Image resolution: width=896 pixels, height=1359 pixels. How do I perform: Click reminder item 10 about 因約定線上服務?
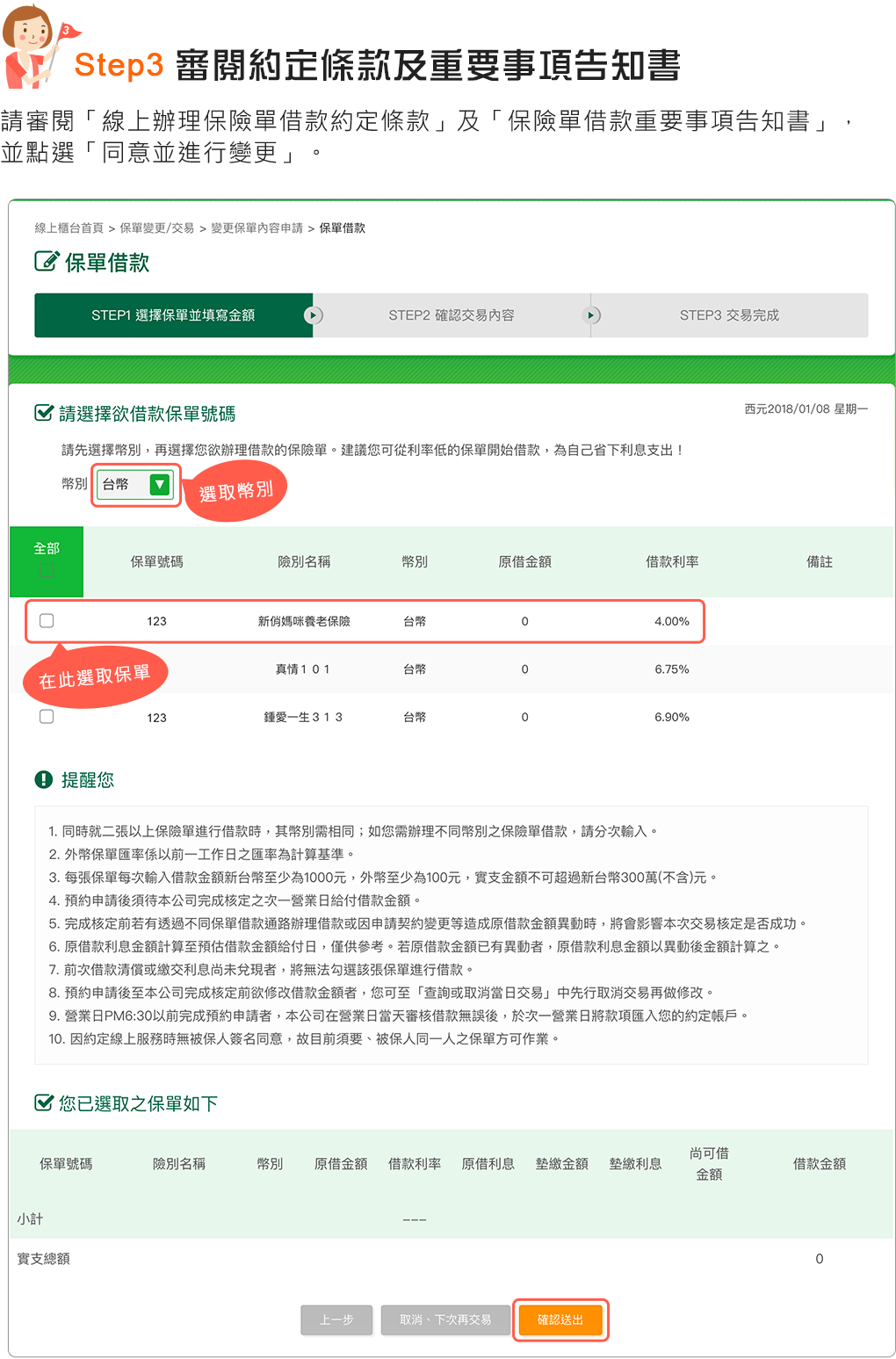(304, 1039)
